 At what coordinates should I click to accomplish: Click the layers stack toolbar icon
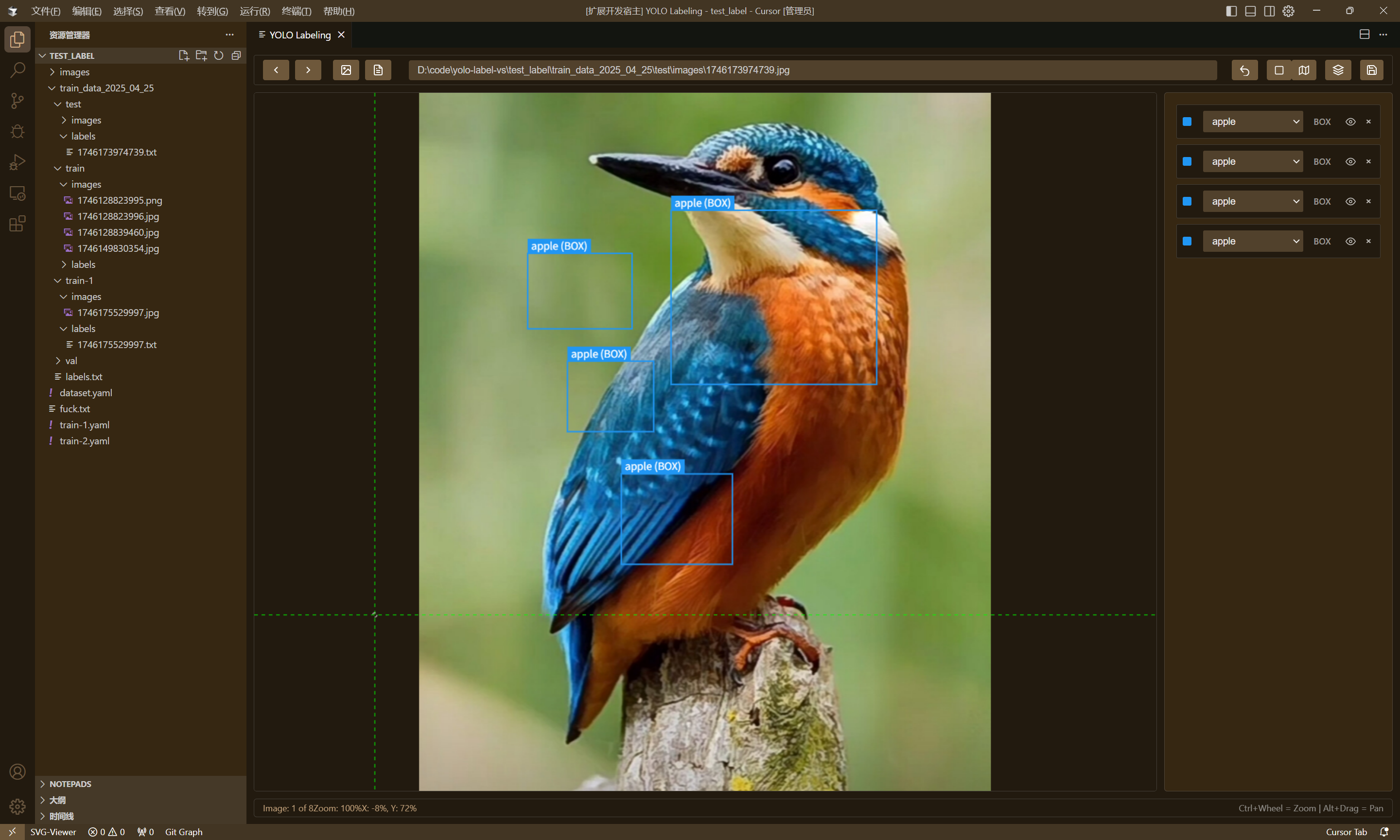pyautogui.click(x=1338, y=70)
